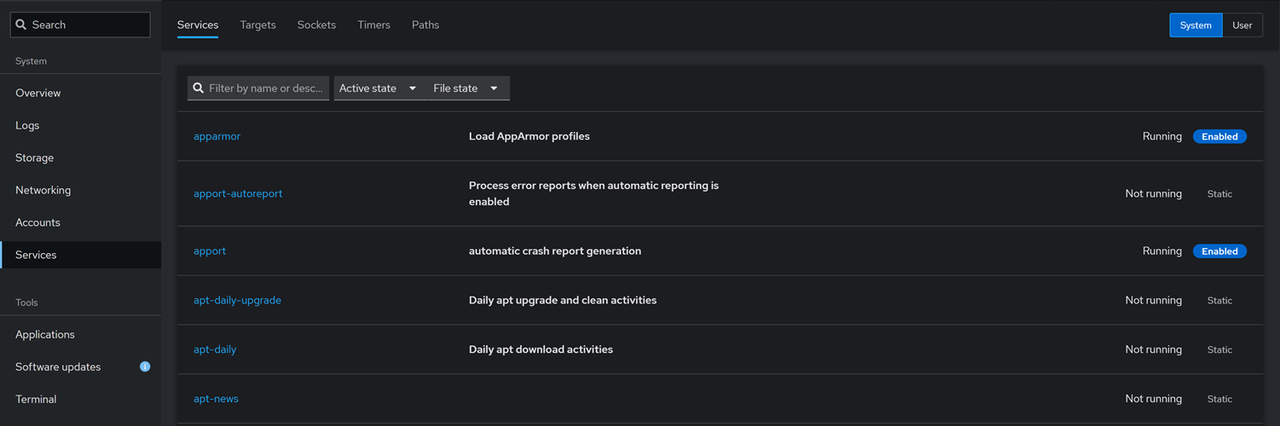Switch to User services toggle
Viewport: 1280px width, 426px height.
(x=1242, y=25)
